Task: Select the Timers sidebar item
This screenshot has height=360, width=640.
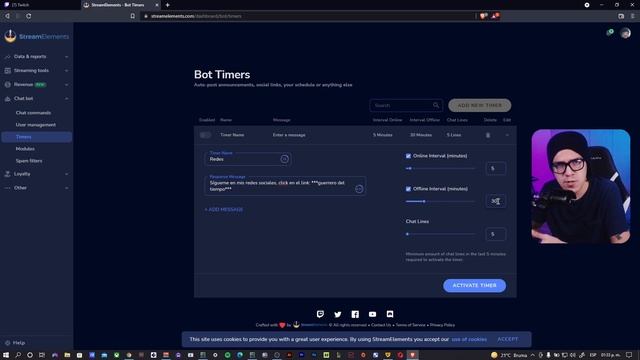Action: point(36,137)
